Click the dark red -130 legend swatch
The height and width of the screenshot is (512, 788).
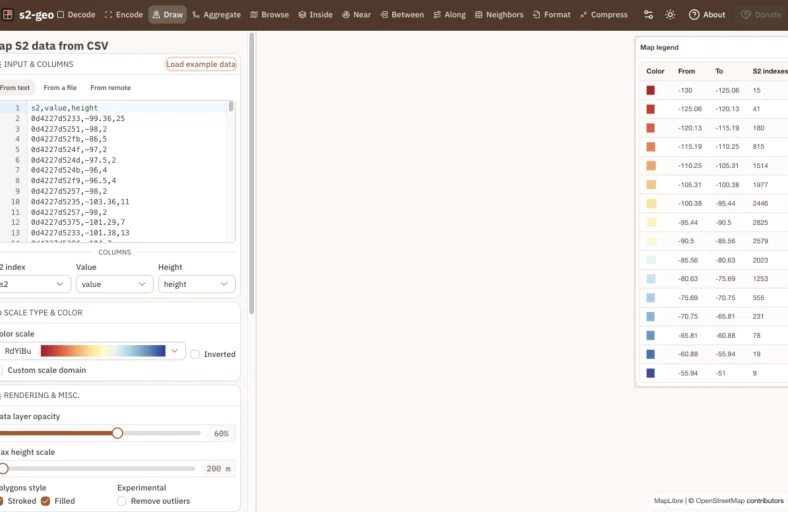click(650, 90)
